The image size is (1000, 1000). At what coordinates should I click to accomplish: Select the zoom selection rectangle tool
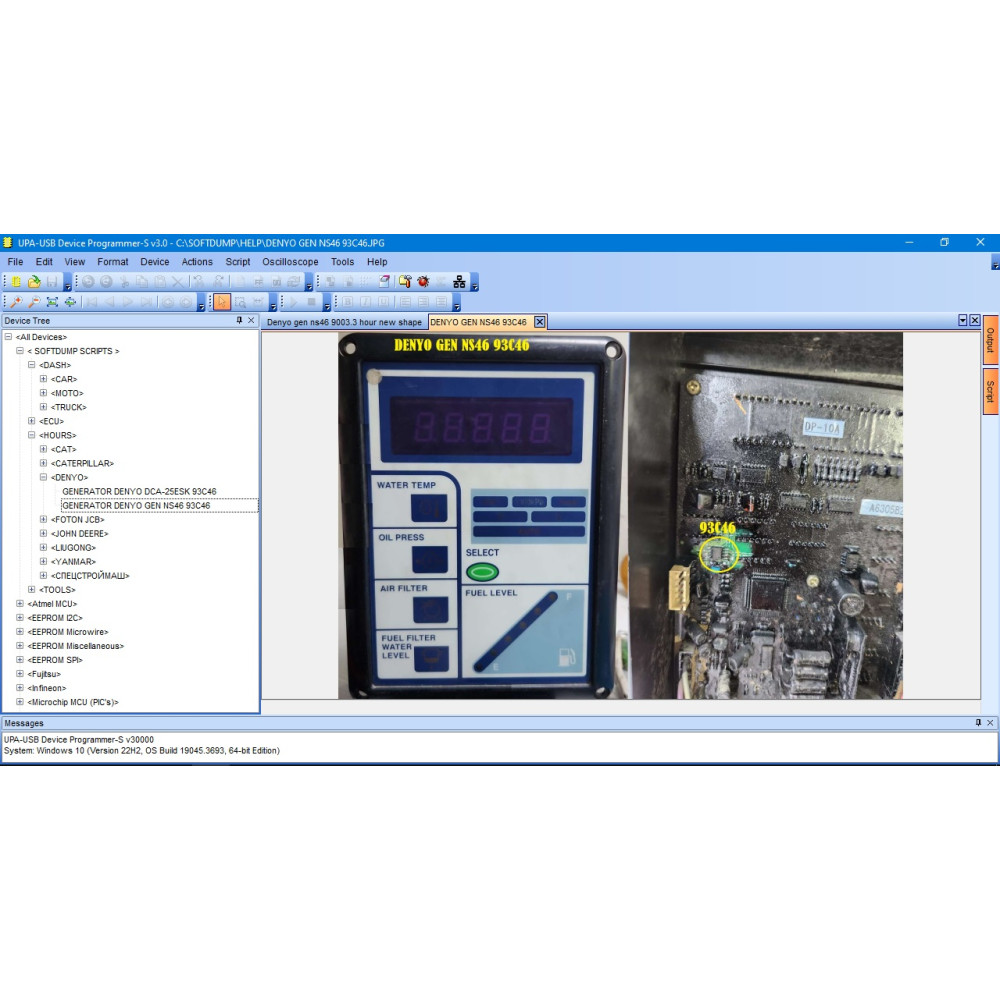coord(240,302)
